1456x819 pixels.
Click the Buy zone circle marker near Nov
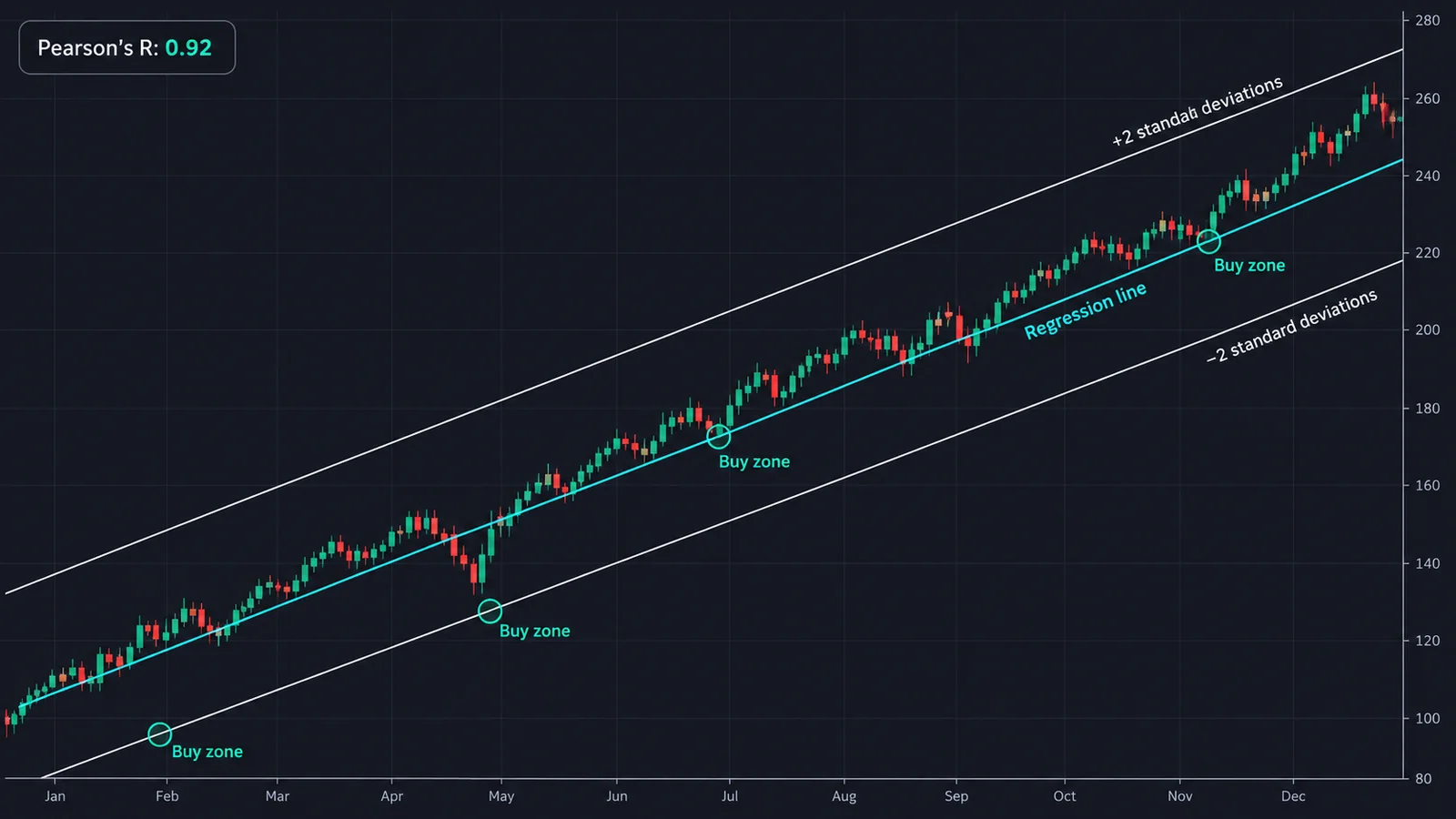1208,241
